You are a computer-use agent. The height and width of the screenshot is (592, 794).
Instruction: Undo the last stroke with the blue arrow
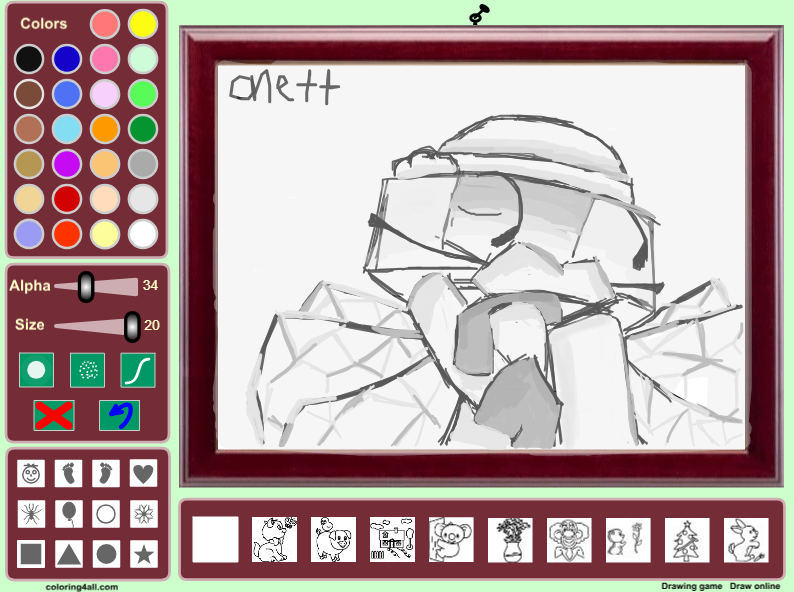click(x=120, y=415)
